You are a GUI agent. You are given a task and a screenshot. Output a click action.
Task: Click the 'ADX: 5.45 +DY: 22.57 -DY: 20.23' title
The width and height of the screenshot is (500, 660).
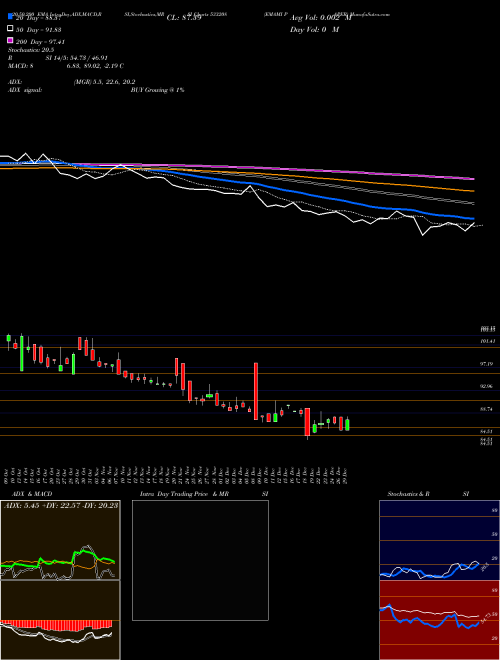(x=61, y=506)
